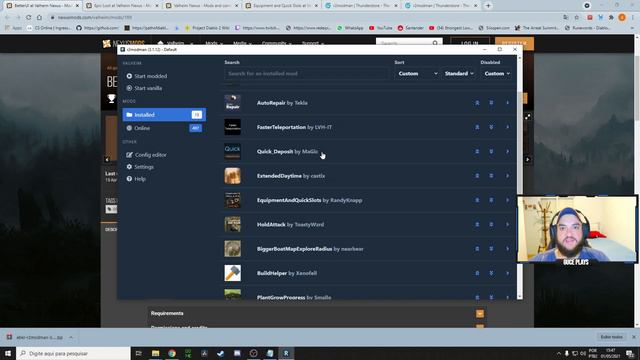This screenshot has height=360, width=640.
Task: Expand the BuildHelper mod row chevron
Action: (x=508, y=273)
